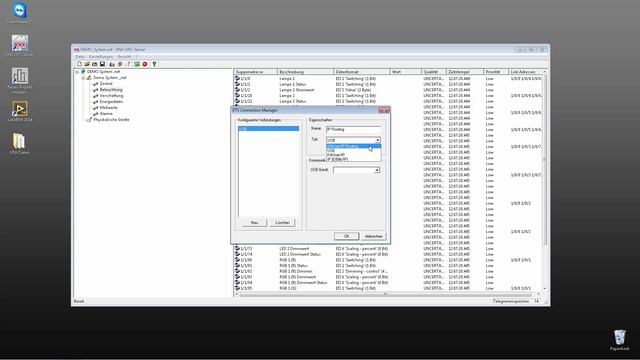The width and height of the screenshot is (640, 360).
Task: Select the Zentral tree node
Action: click(x=106, y=83)
